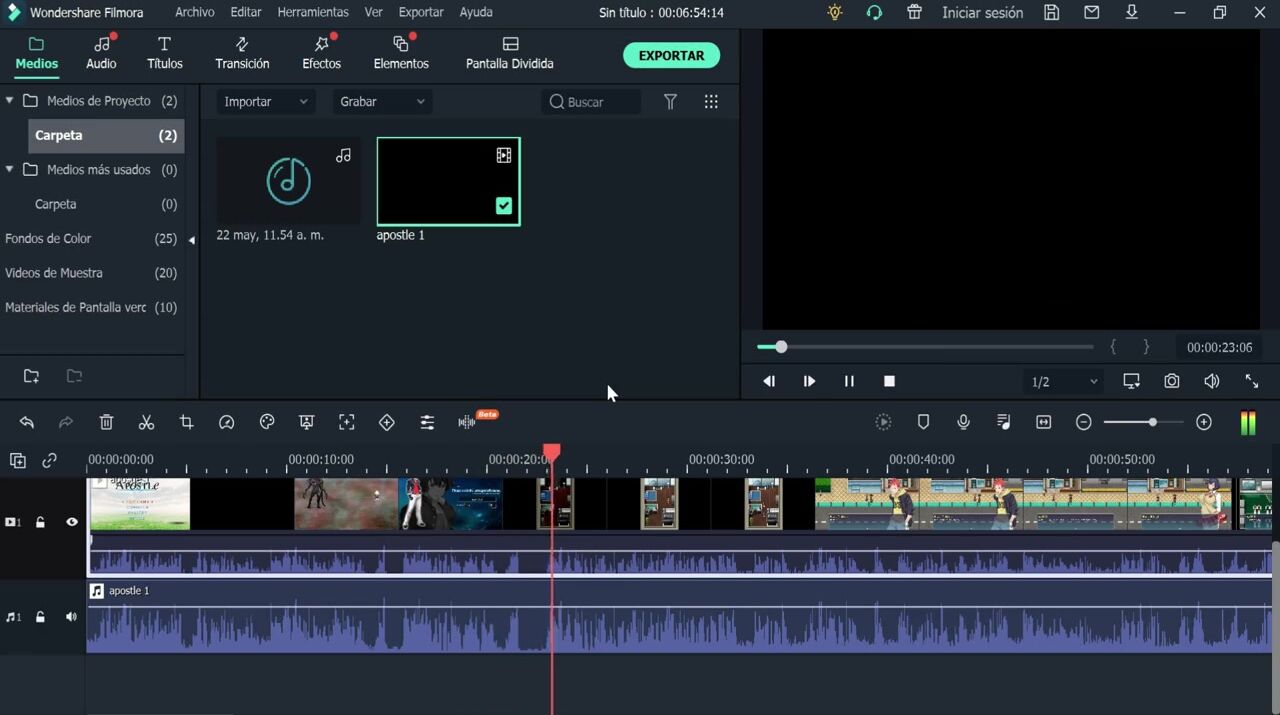Screen dimensions: 1280x715
Task: Record voiceover with the microphone icon
Action: click(963, 422)
